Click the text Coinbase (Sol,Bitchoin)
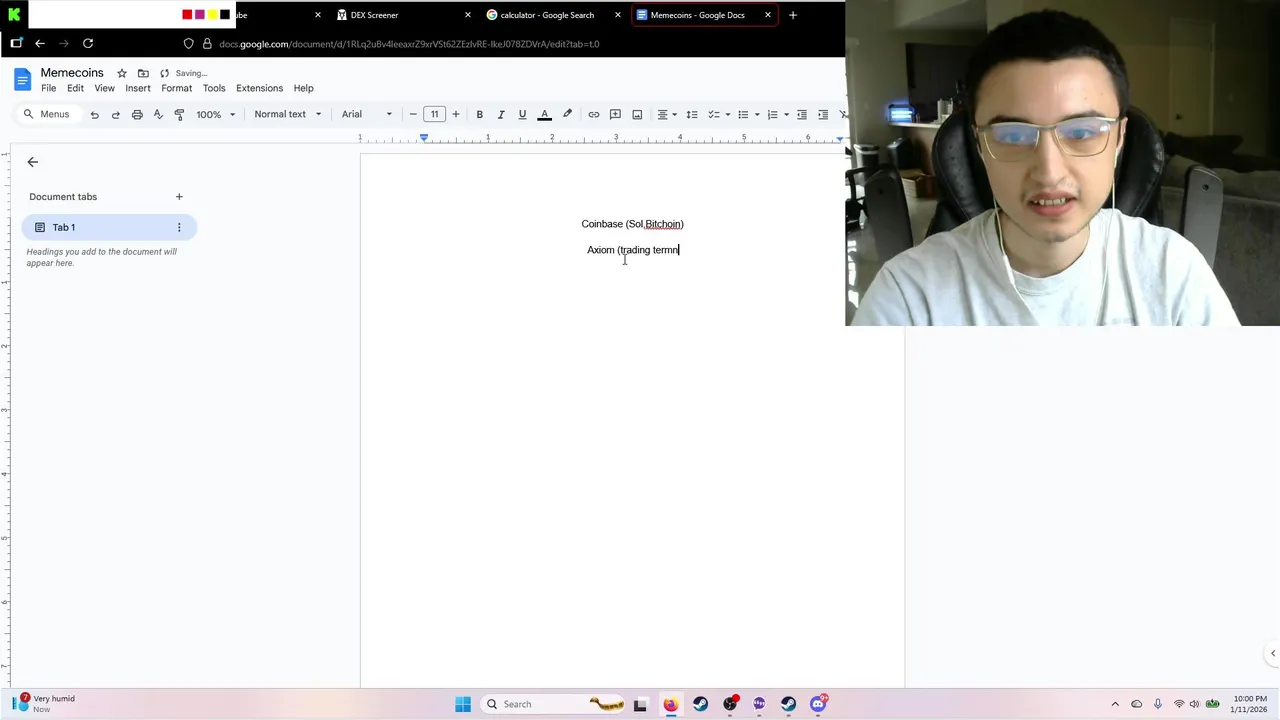1280x720 pixels. click(632, 224)
